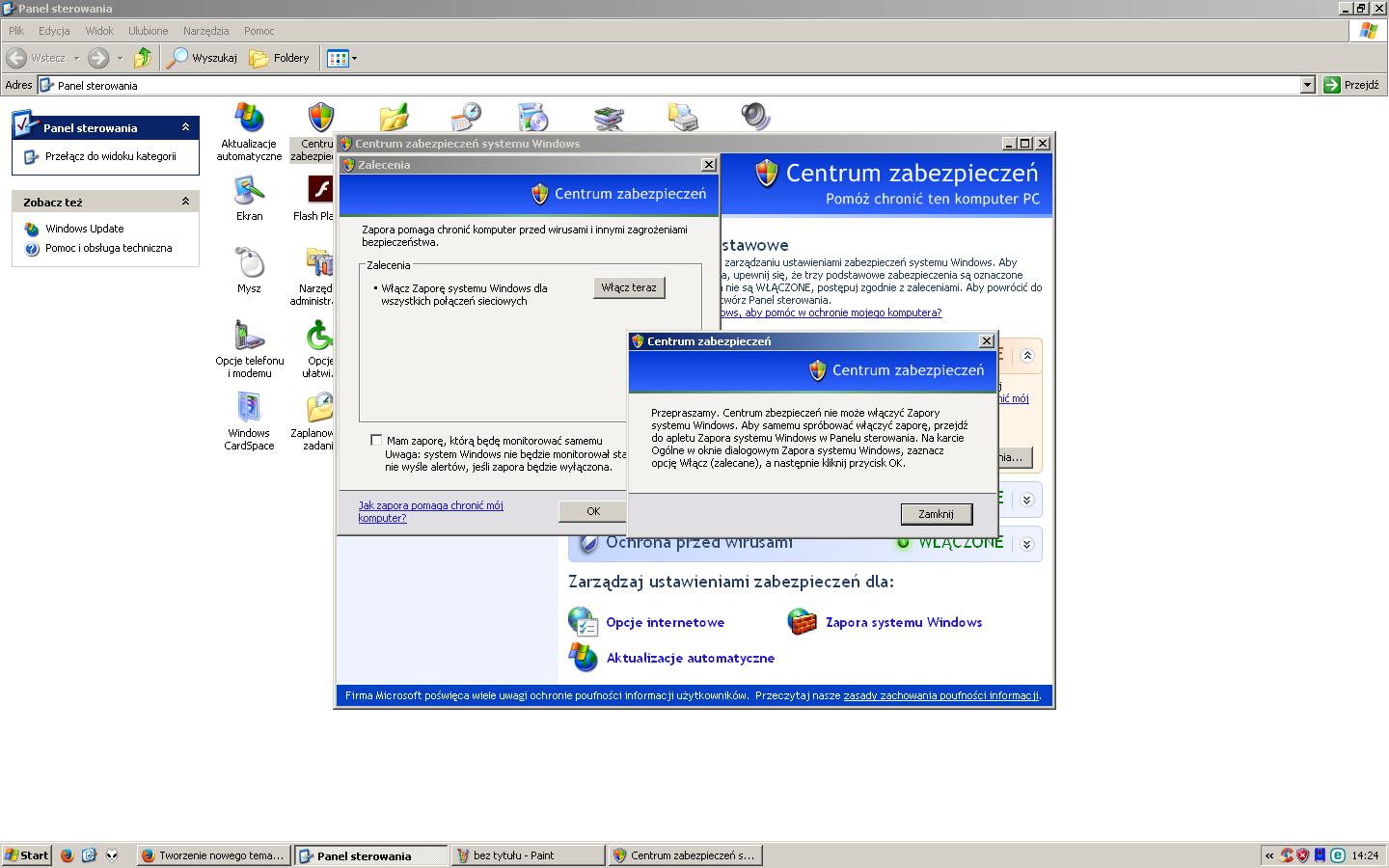Open the add/remove programs disc icon
This screenshot has height=868, width=1389.
(x=533, y=117)
